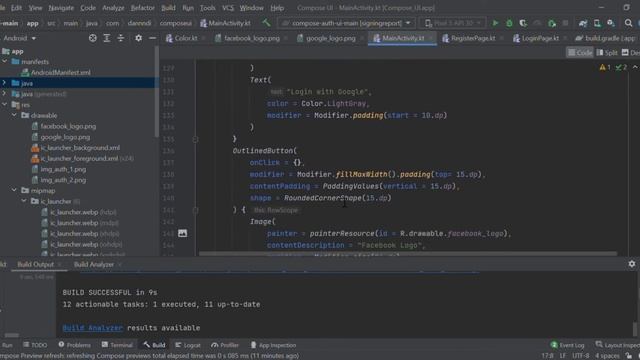Expand the java folder
The height and width of the screenshot is (360, 640).
pyautogui.click(x=4, y=83)
